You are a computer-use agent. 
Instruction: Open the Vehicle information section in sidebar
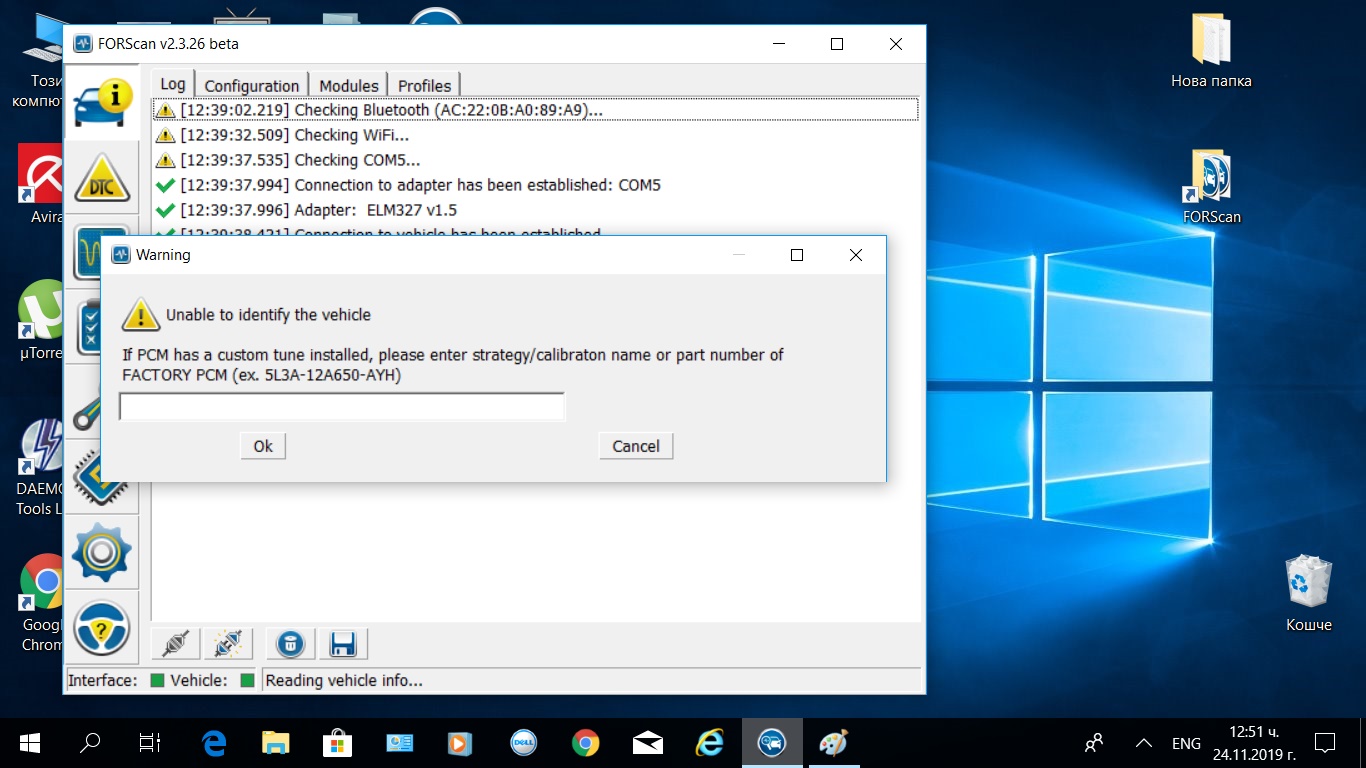tap(102, 100)
